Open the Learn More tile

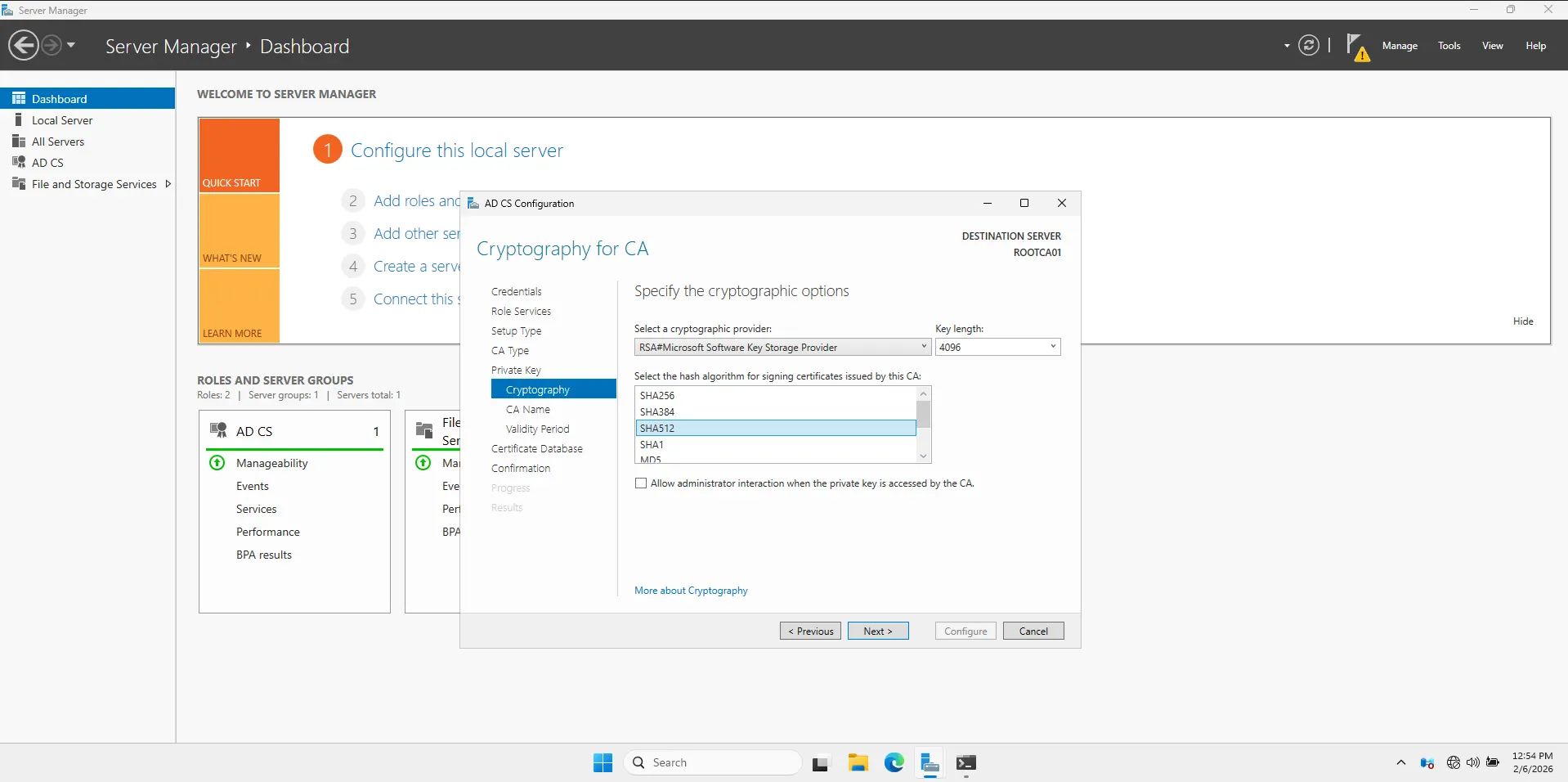click(239, 305)
